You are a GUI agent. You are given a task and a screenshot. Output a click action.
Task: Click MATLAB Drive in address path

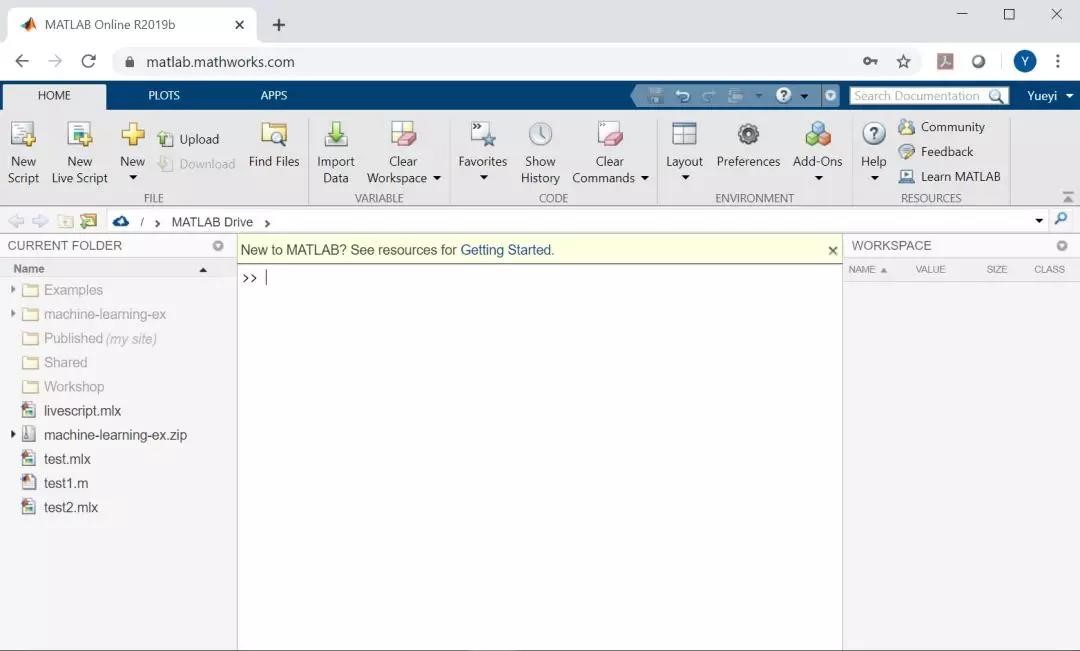coord(212,222)
